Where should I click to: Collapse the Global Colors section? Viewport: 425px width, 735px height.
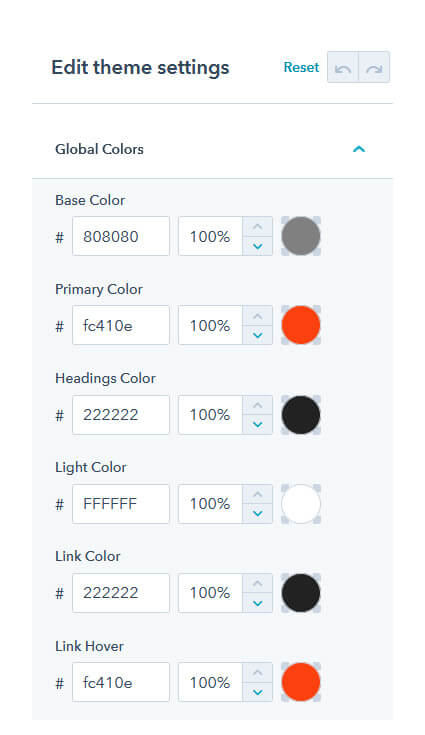click(359, 149)
